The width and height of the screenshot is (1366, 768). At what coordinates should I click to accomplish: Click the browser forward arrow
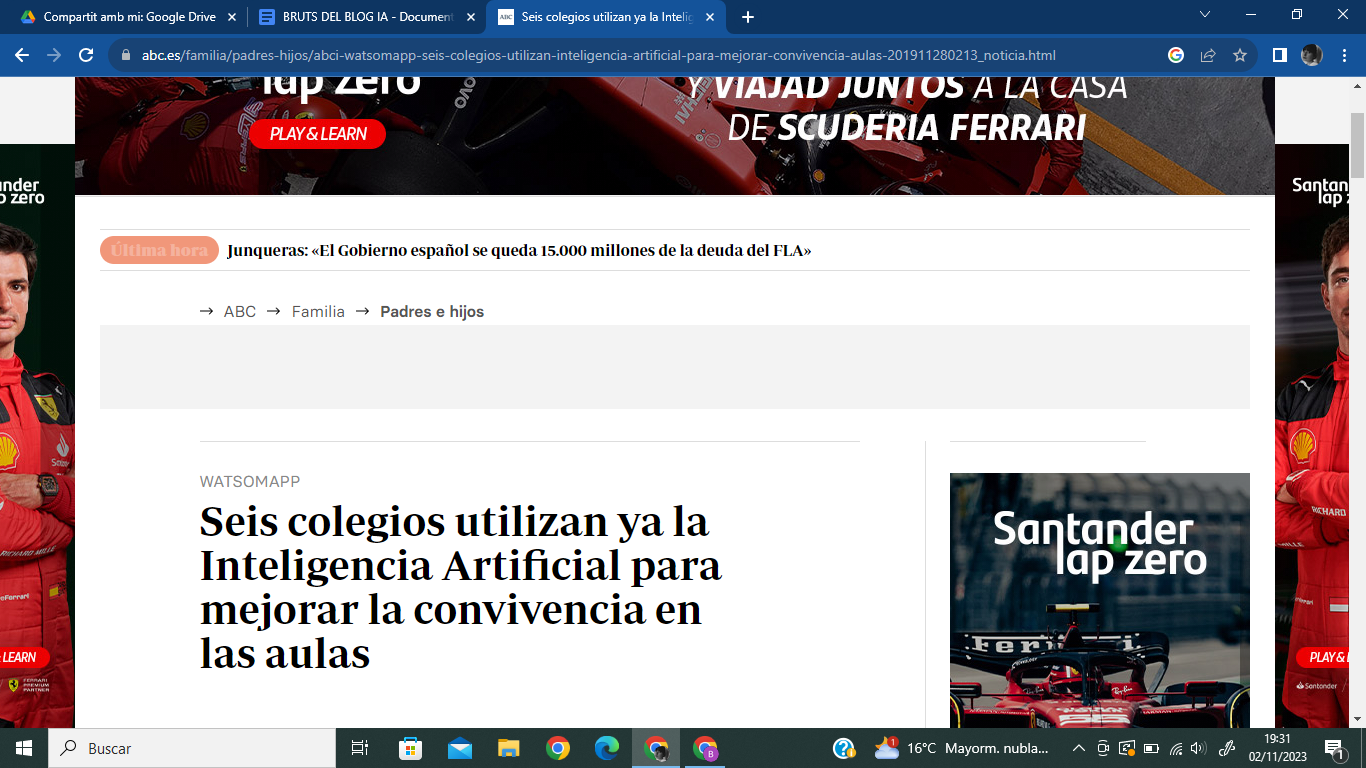54,55
